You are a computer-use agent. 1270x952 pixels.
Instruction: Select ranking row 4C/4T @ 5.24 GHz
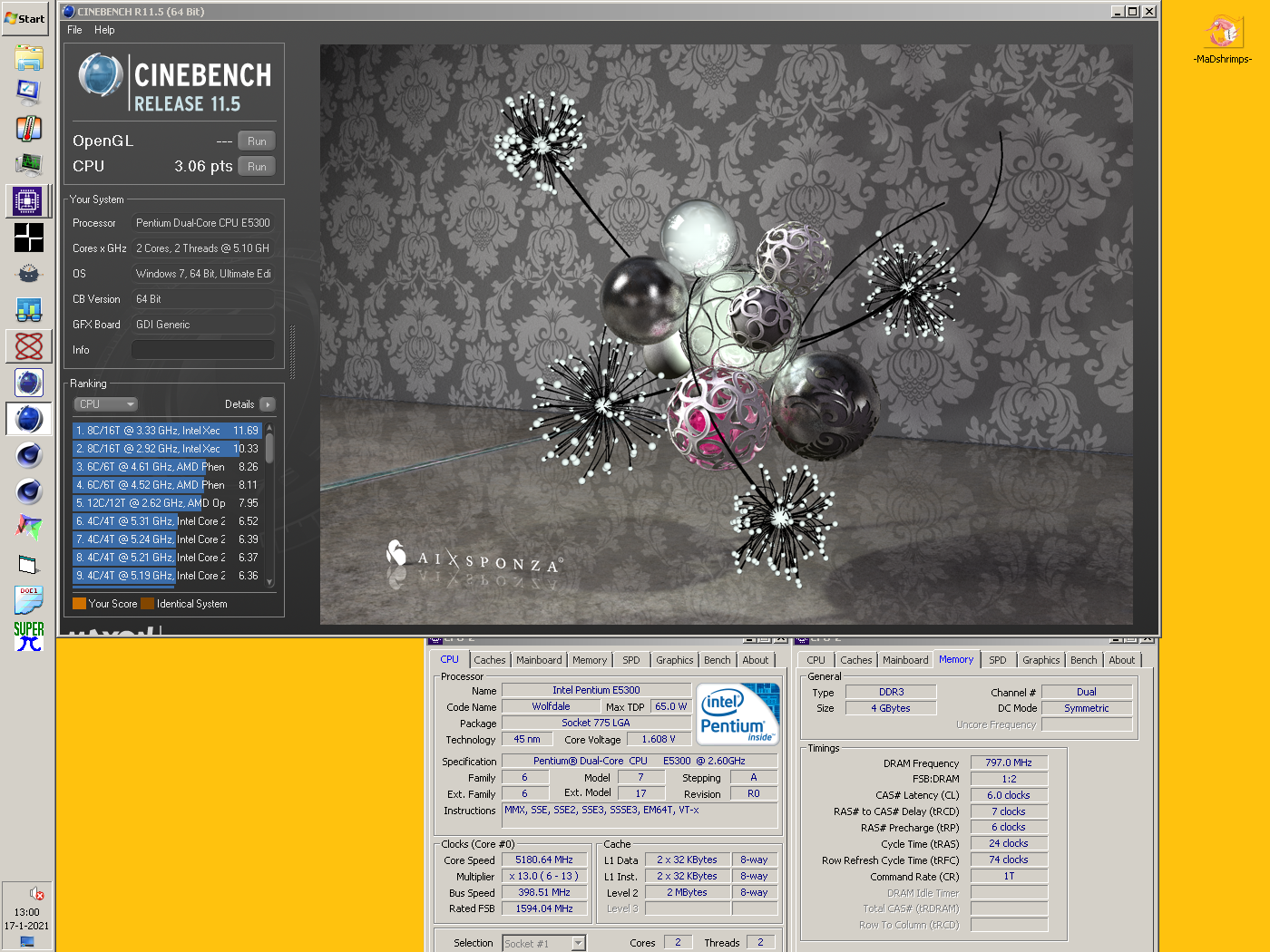[167, 539]
